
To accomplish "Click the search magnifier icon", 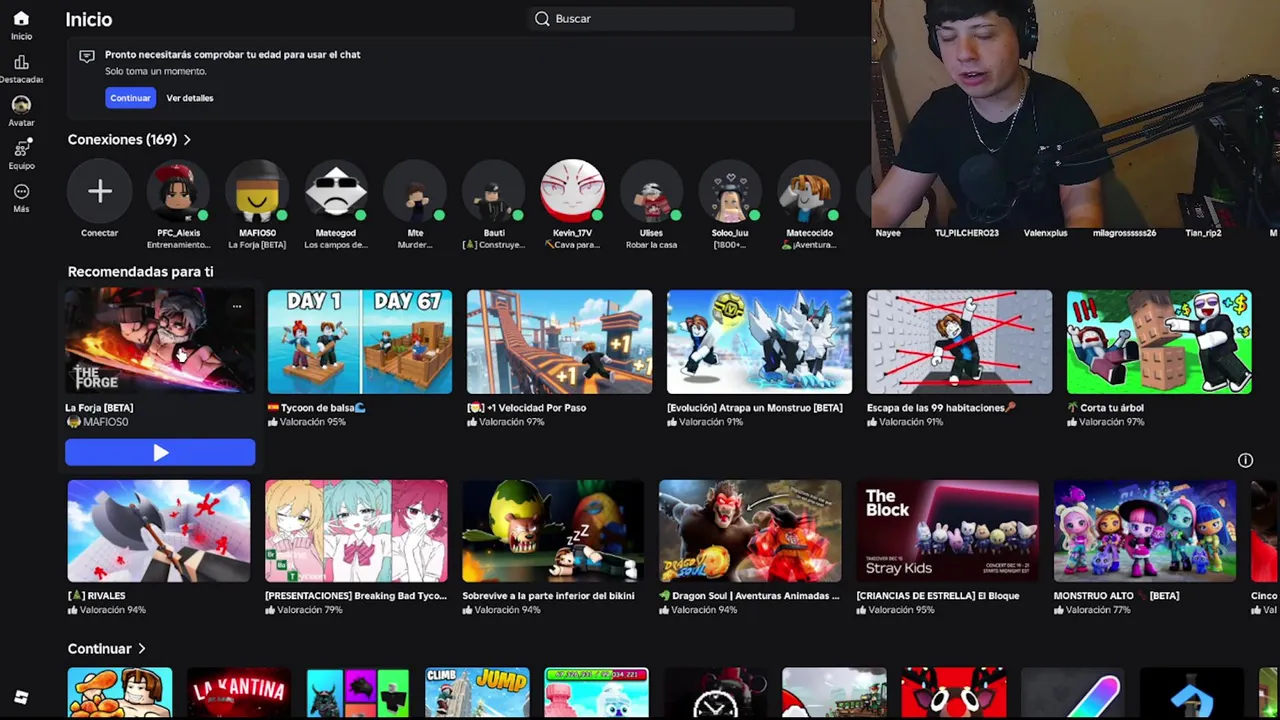I will coord(542,19).
